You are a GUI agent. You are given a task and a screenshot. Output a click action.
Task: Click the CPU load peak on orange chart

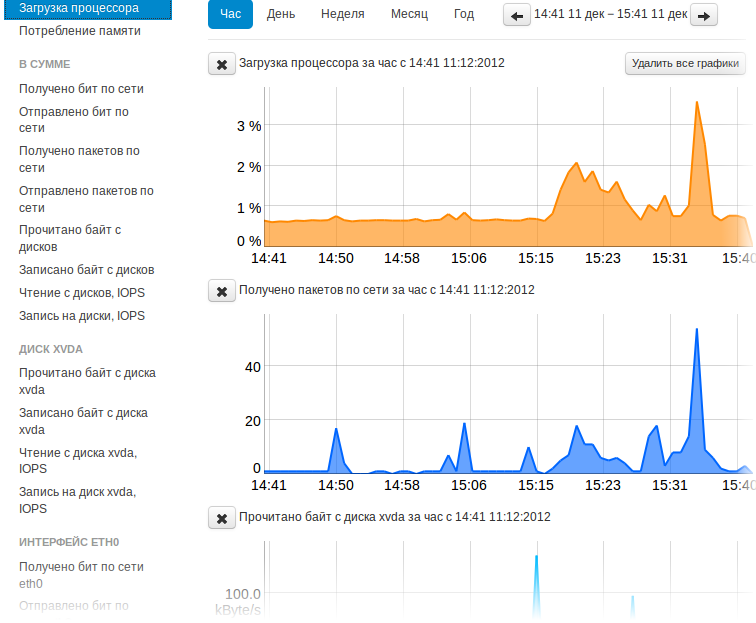[696, 102]
